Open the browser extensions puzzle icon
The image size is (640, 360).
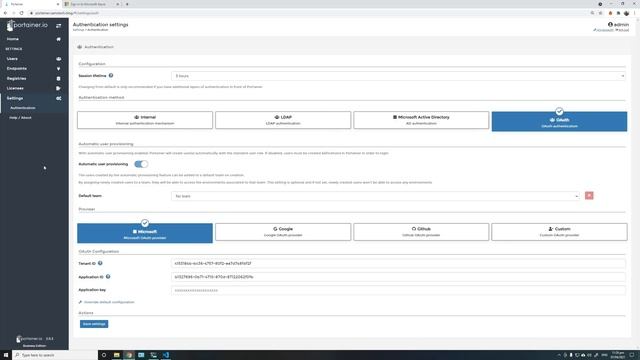(x=618, y=13)
